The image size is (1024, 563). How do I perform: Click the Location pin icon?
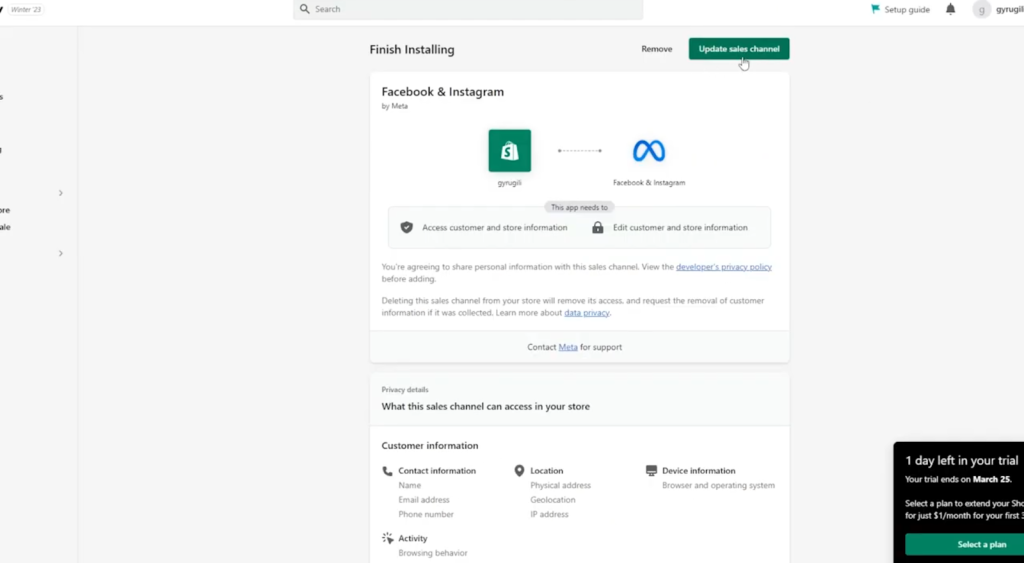[x=519, y=470]
